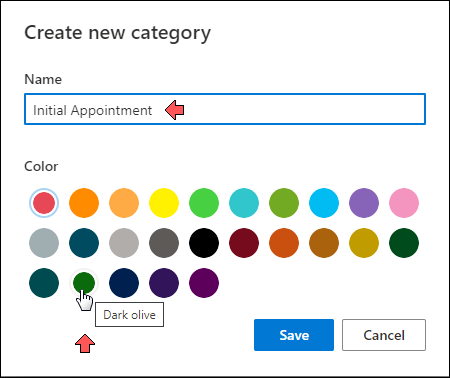Select the Dark olive color swatch
Image resolution: width=450 pixels, height=378 pixels.
(x=84, y=283)
